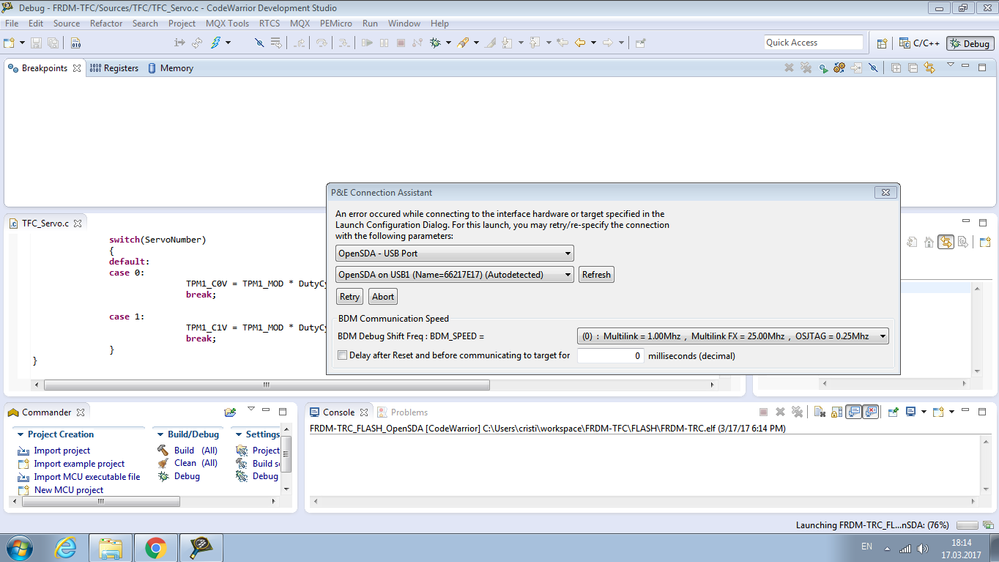This screenshot has height=562, width=999.
Task: Switch to C/C++ perspective
Action: 919,43
